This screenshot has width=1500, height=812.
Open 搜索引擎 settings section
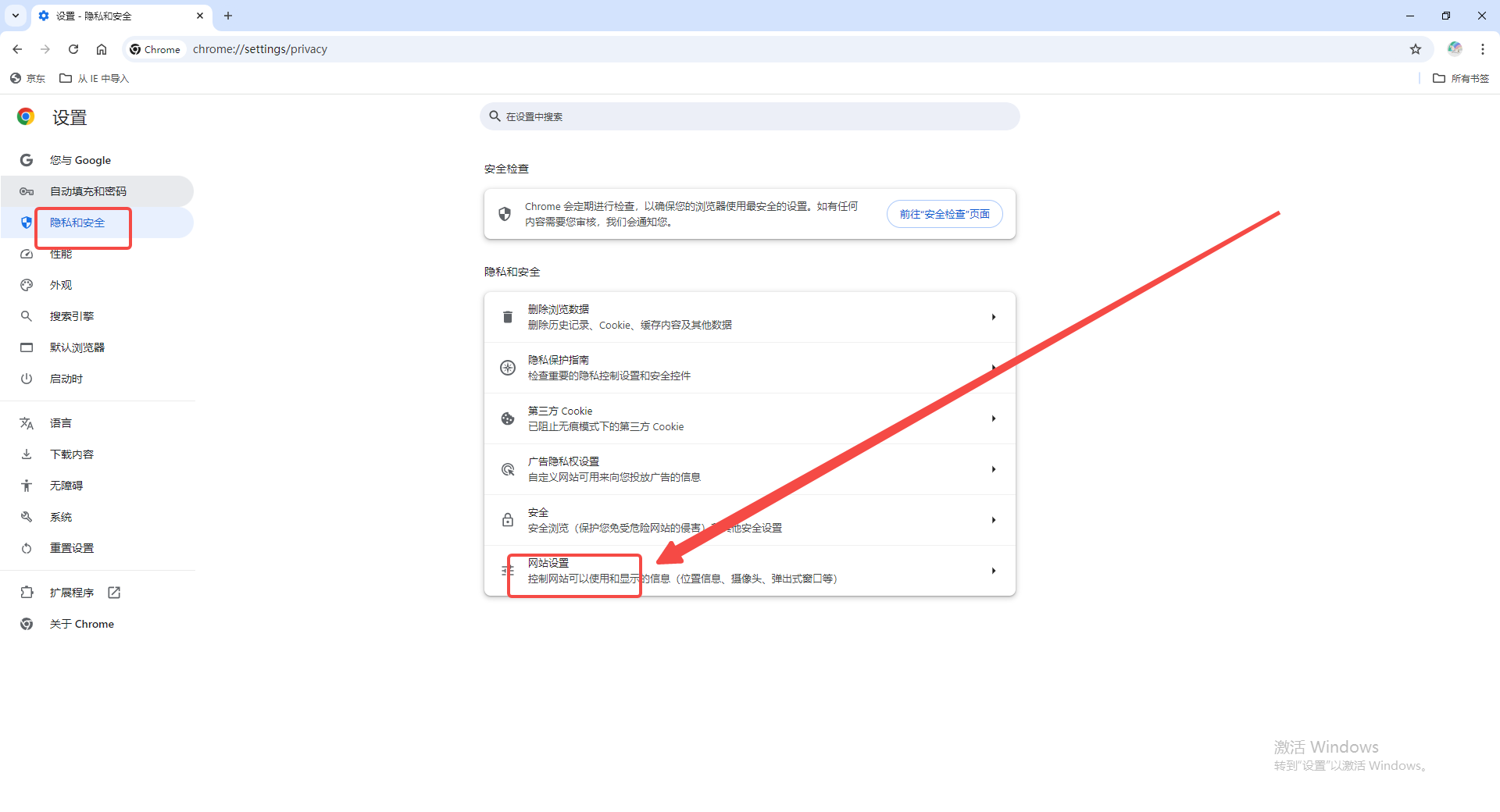point(97,316)
